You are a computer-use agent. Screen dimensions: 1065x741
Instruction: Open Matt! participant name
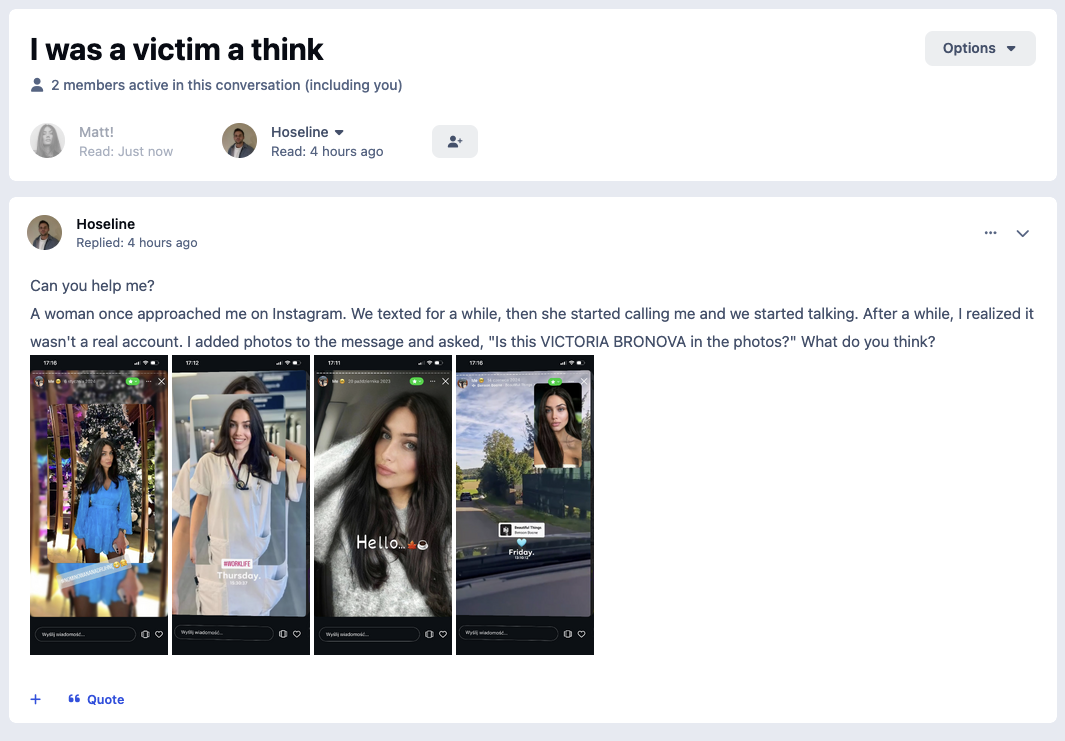(98, 132)
